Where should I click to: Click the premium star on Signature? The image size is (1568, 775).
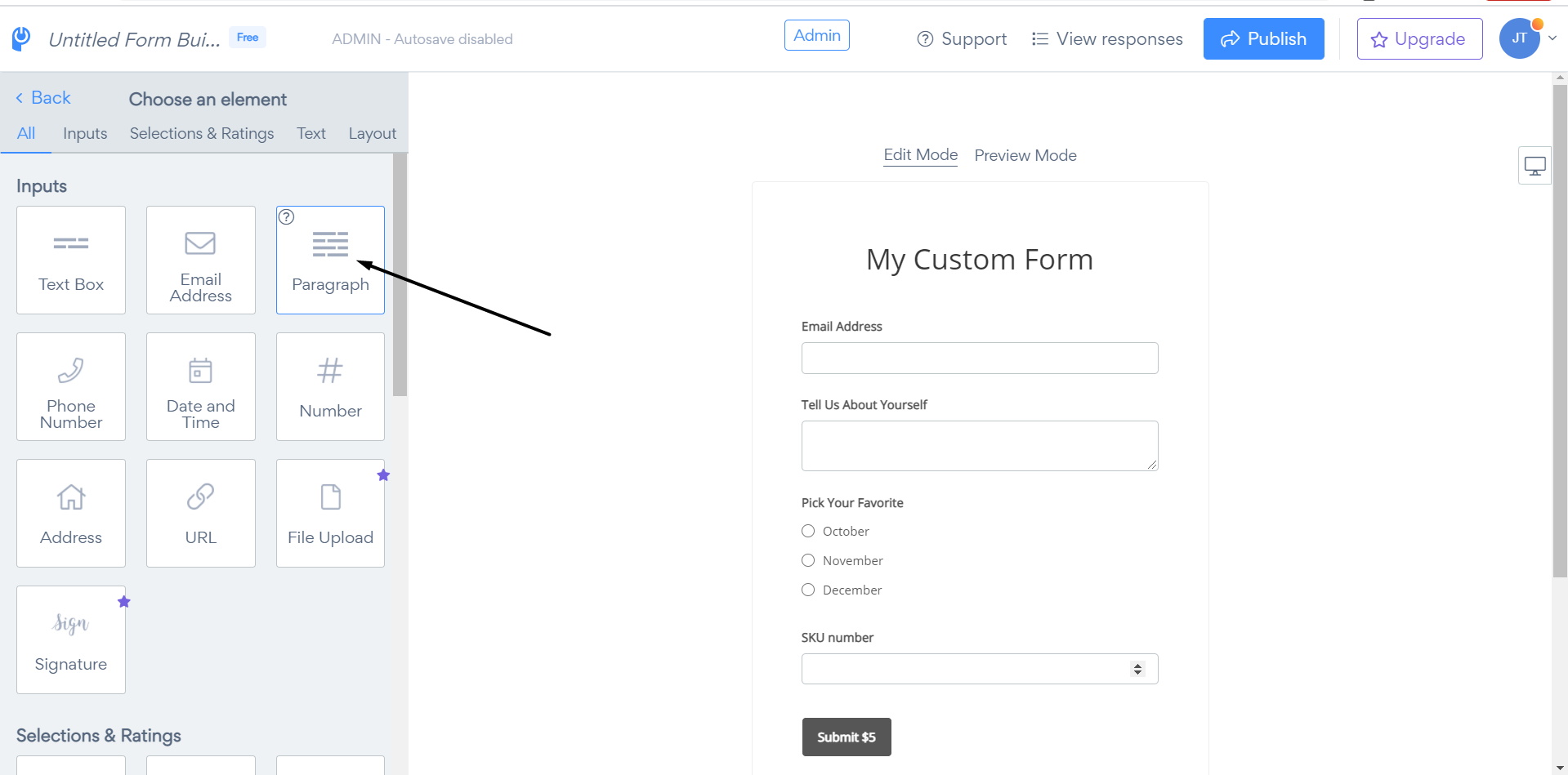click(124, 602)
